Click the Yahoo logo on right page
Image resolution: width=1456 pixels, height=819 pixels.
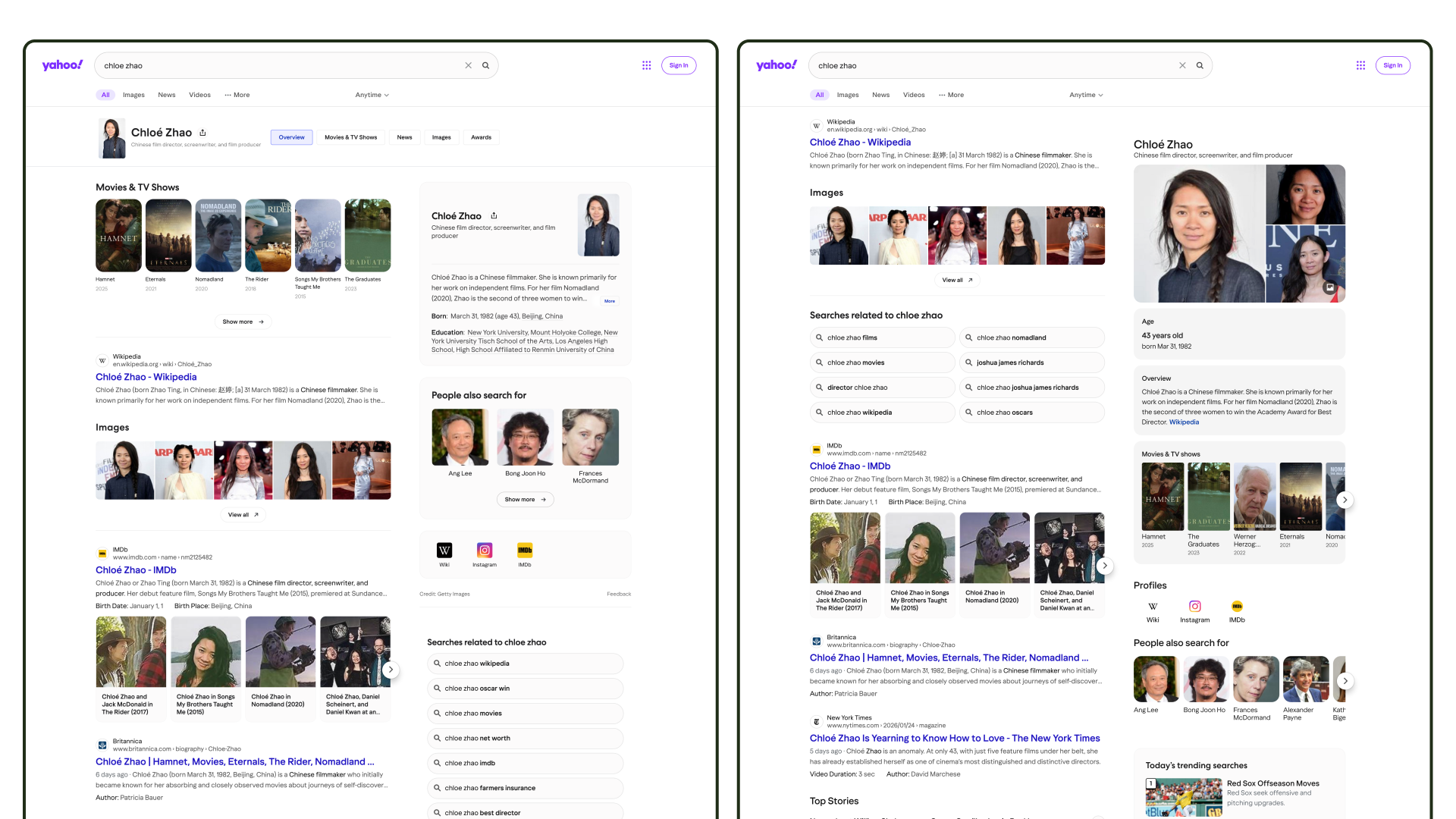click(x=776, y=65)
